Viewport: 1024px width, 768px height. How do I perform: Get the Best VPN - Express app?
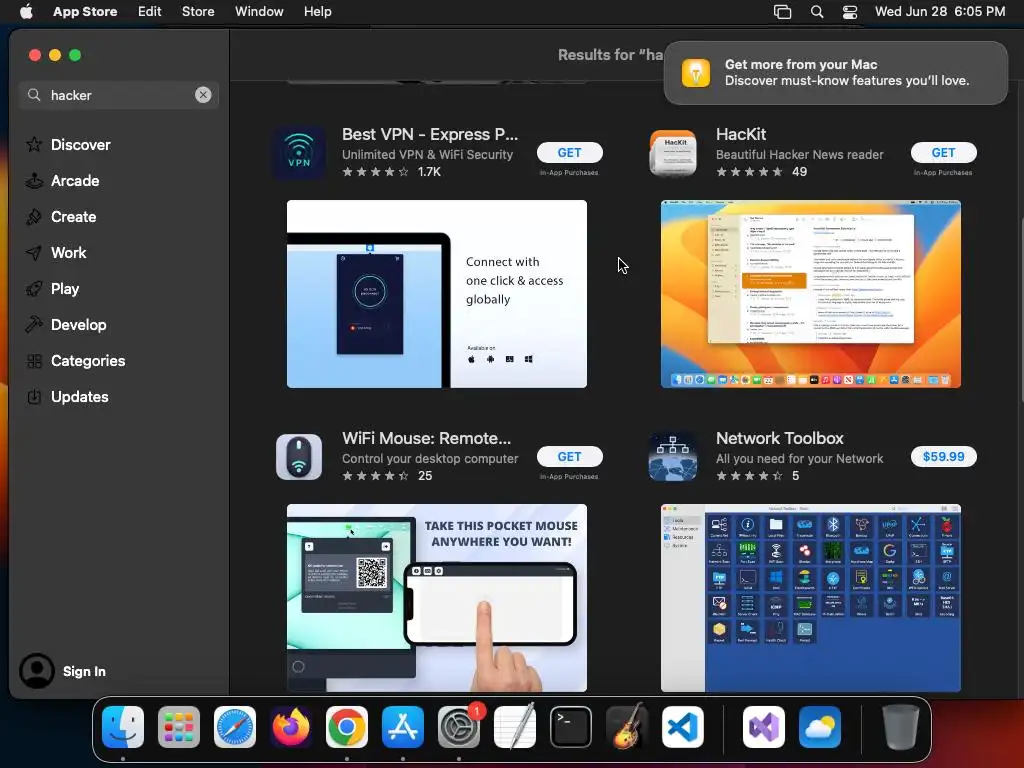(569, 153)
